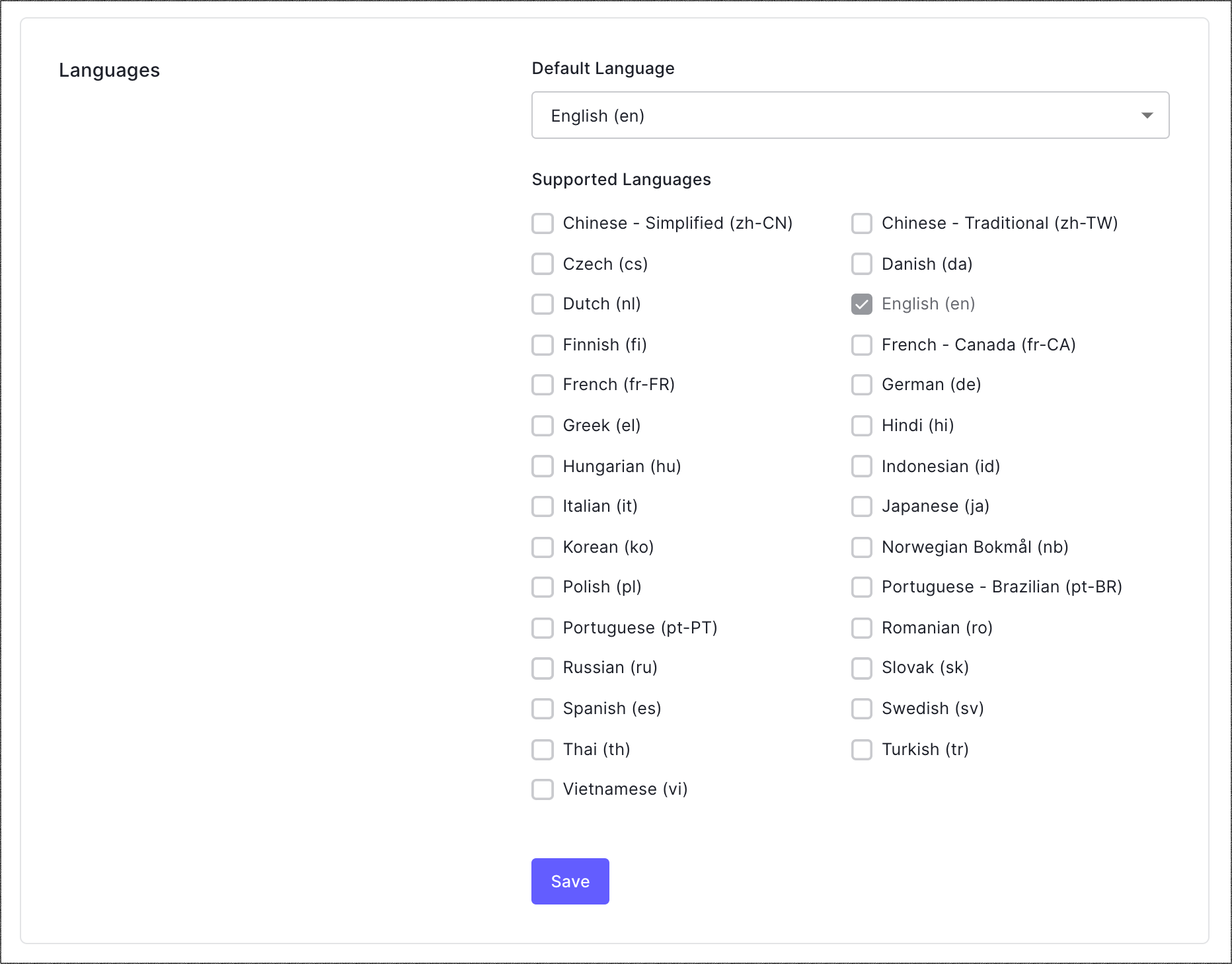The image size is (1232, 964).
Task: Click the checked English (en) checkbox
Action: pyautogui.click(x=862, y=304)
